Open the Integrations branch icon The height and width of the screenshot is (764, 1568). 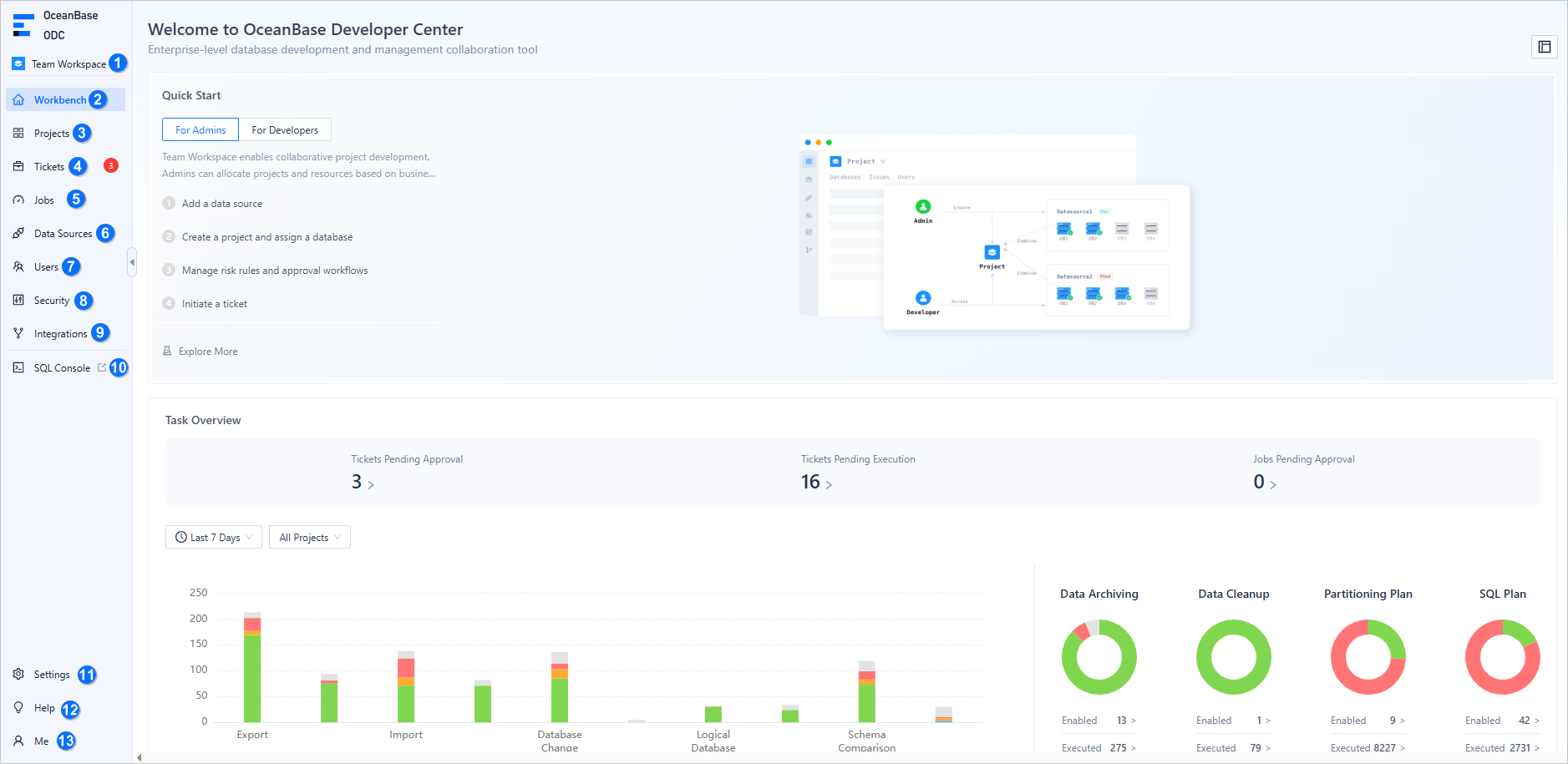18,334
